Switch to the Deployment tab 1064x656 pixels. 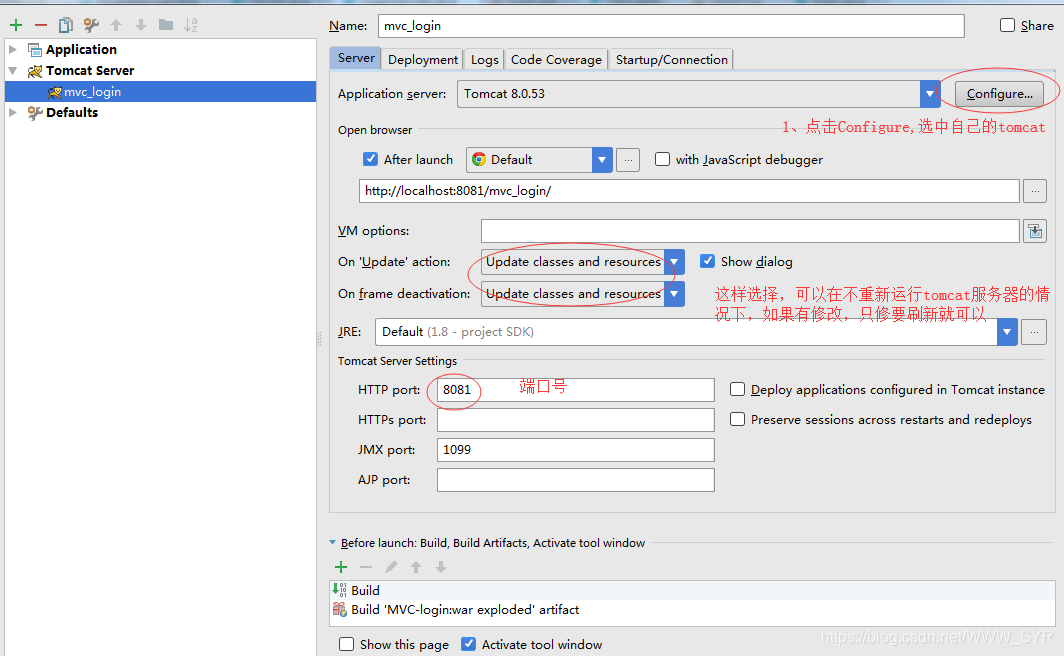point(423,60)
